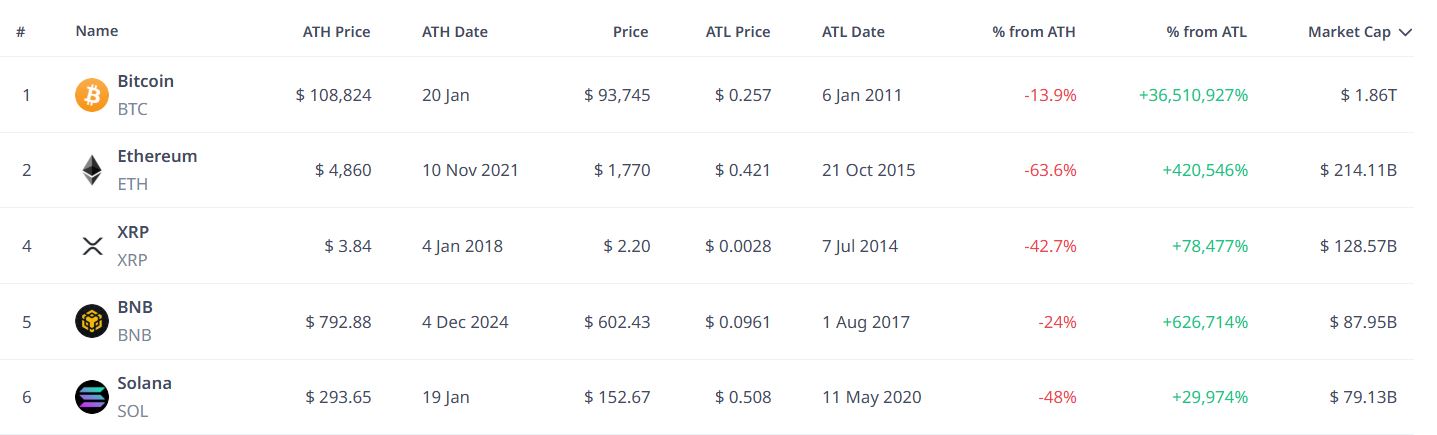Click the ATL Date column header
The image size is (1437, 435).
[x=853, y=32]
